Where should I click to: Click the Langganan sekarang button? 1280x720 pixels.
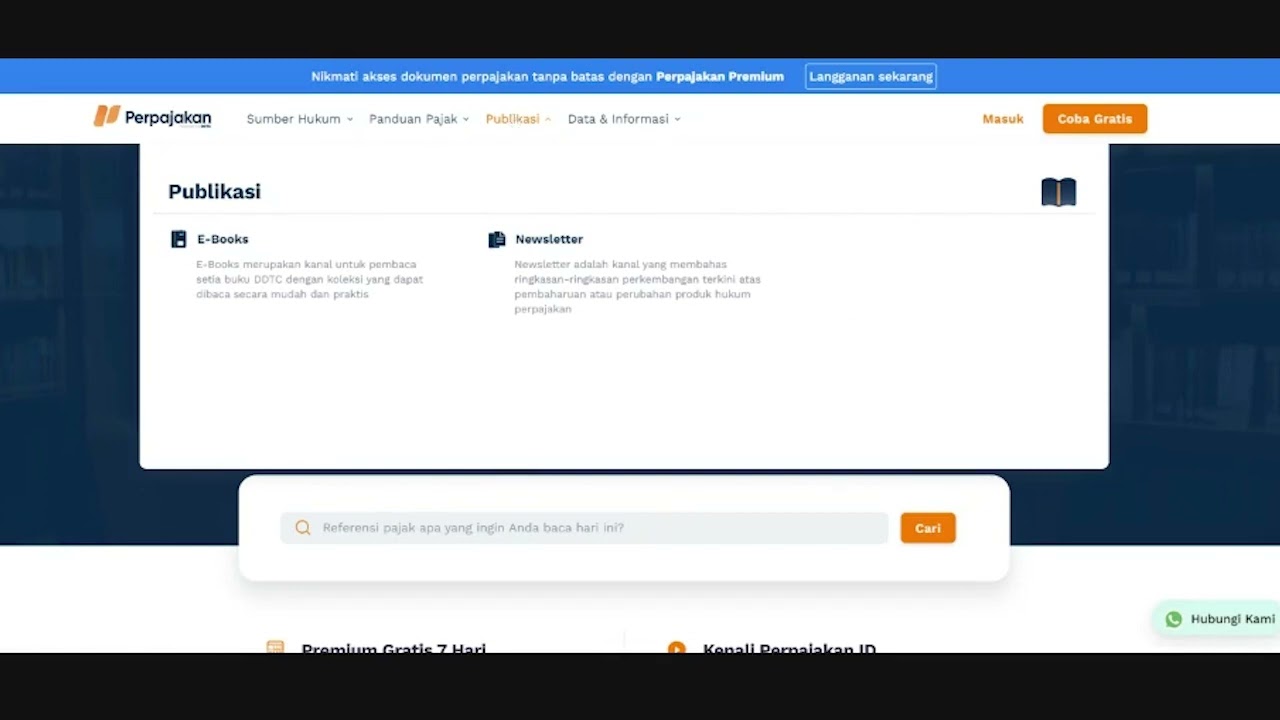[x=871, y=76]
